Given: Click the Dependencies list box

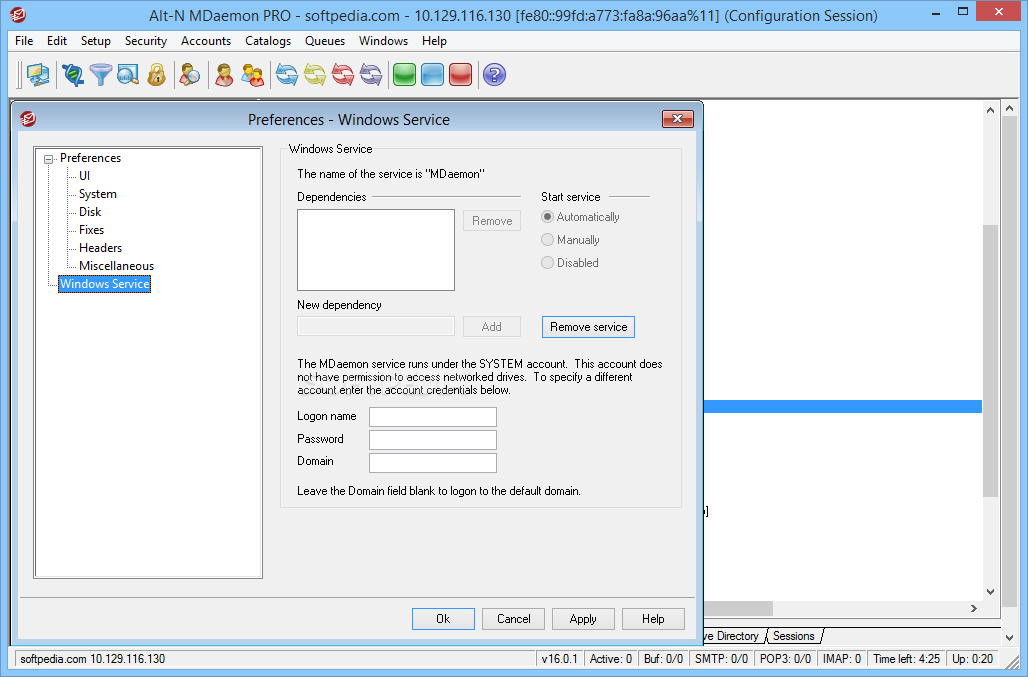Looking at the screenshot, I should (x=376, y=250).
